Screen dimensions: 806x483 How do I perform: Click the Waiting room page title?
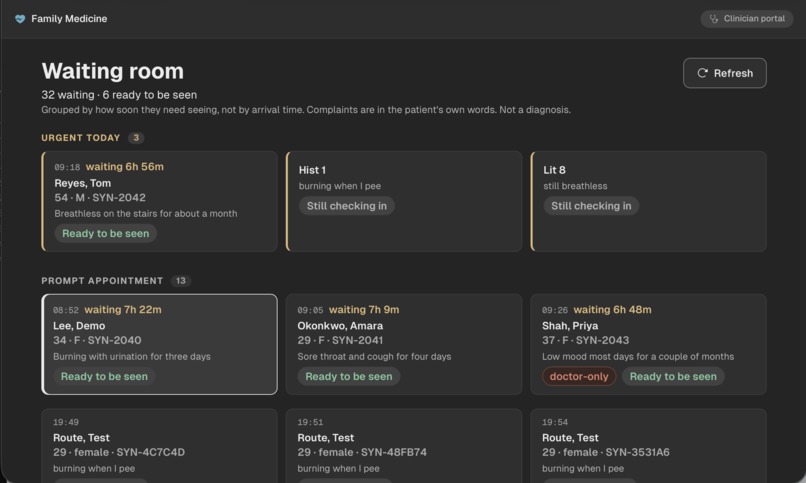click(113, 71)
